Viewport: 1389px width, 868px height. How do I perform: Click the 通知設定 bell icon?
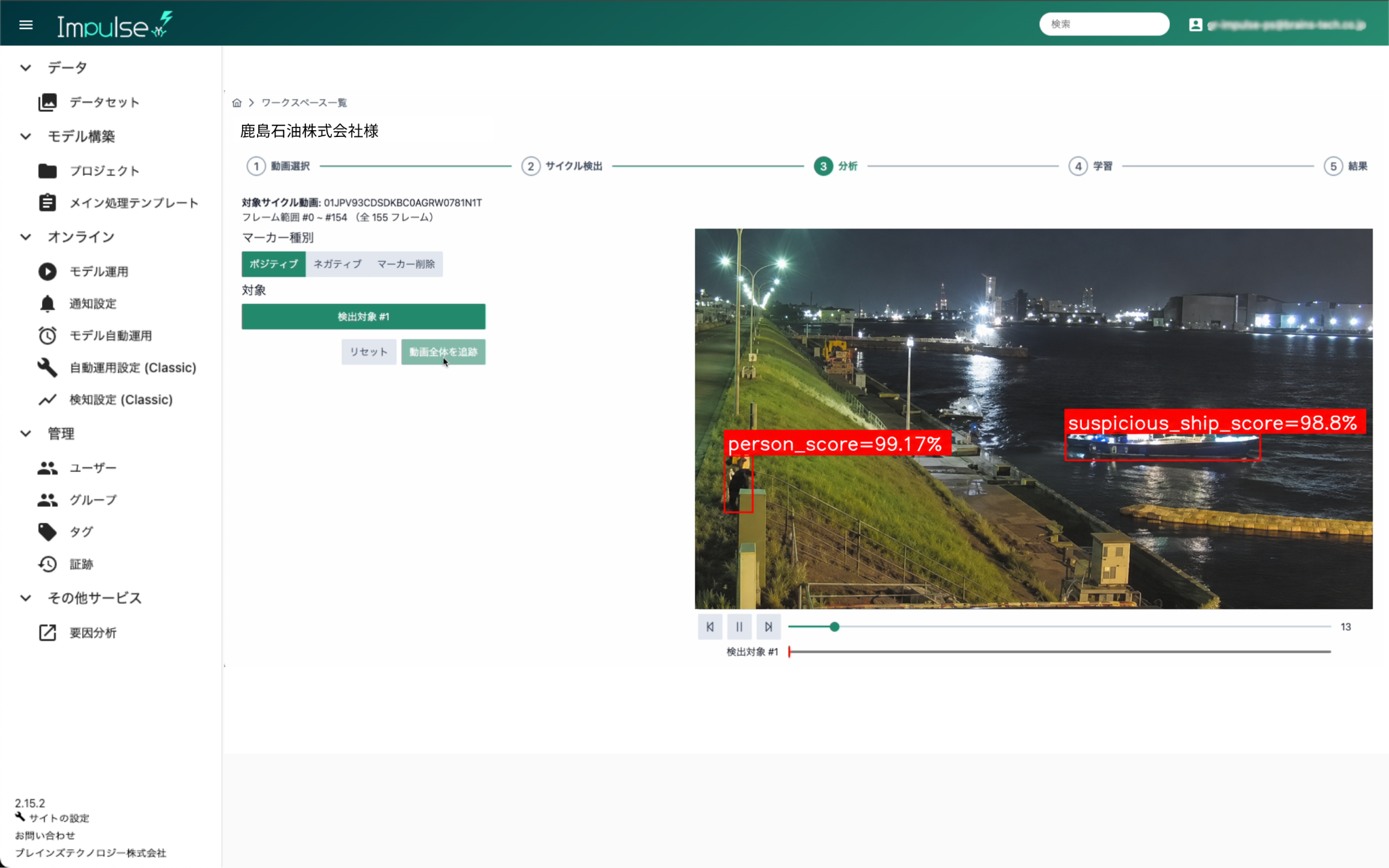[47, 303]
